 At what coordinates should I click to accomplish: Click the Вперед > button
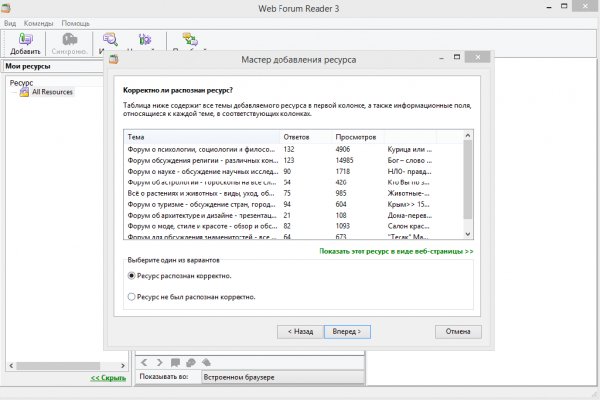(347, 331)
